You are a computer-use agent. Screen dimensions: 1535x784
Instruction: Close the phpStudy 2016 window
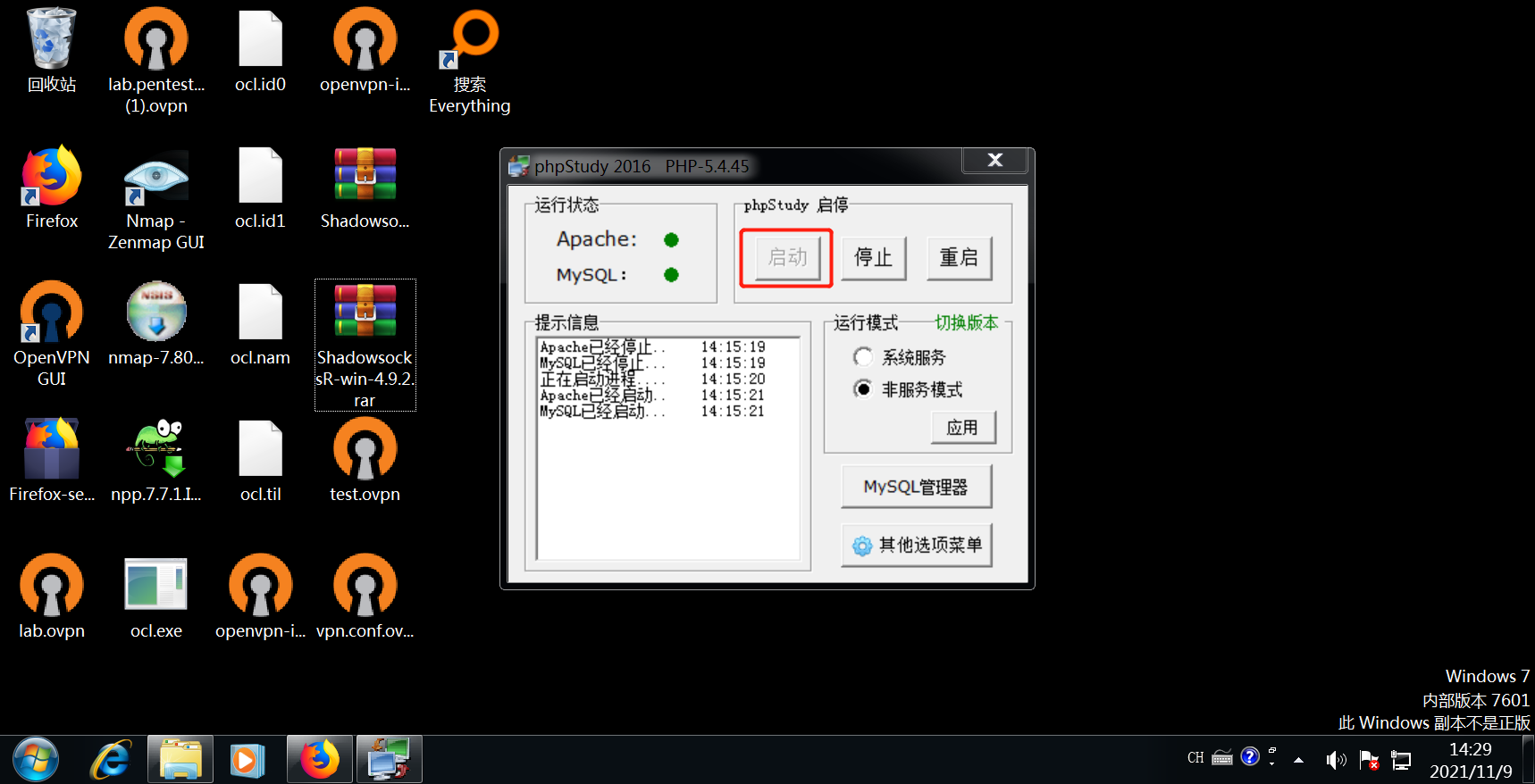coord(995,161)
